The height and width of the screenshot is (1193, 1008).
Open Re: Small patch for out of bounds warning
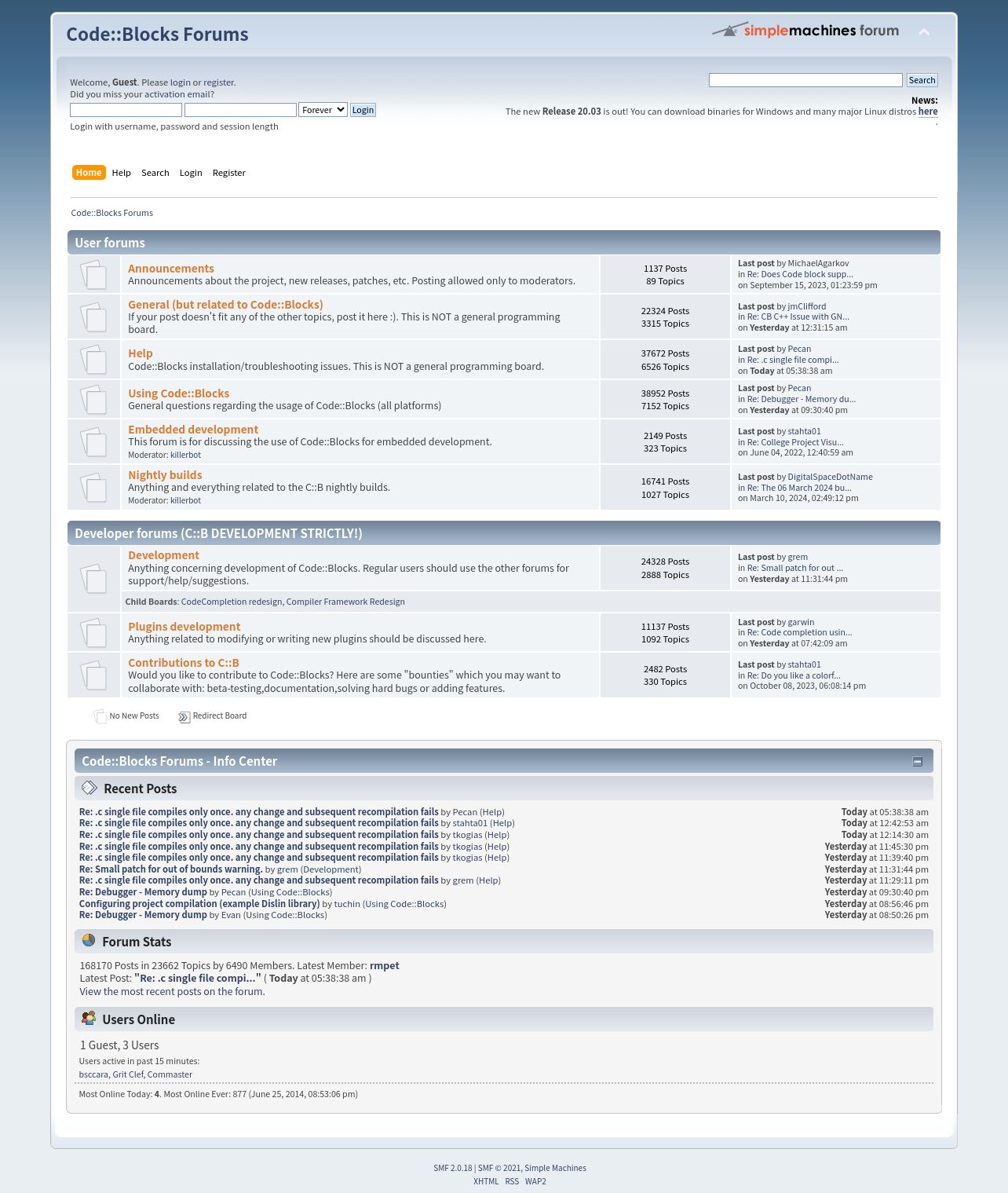click(x=171, y=869)
